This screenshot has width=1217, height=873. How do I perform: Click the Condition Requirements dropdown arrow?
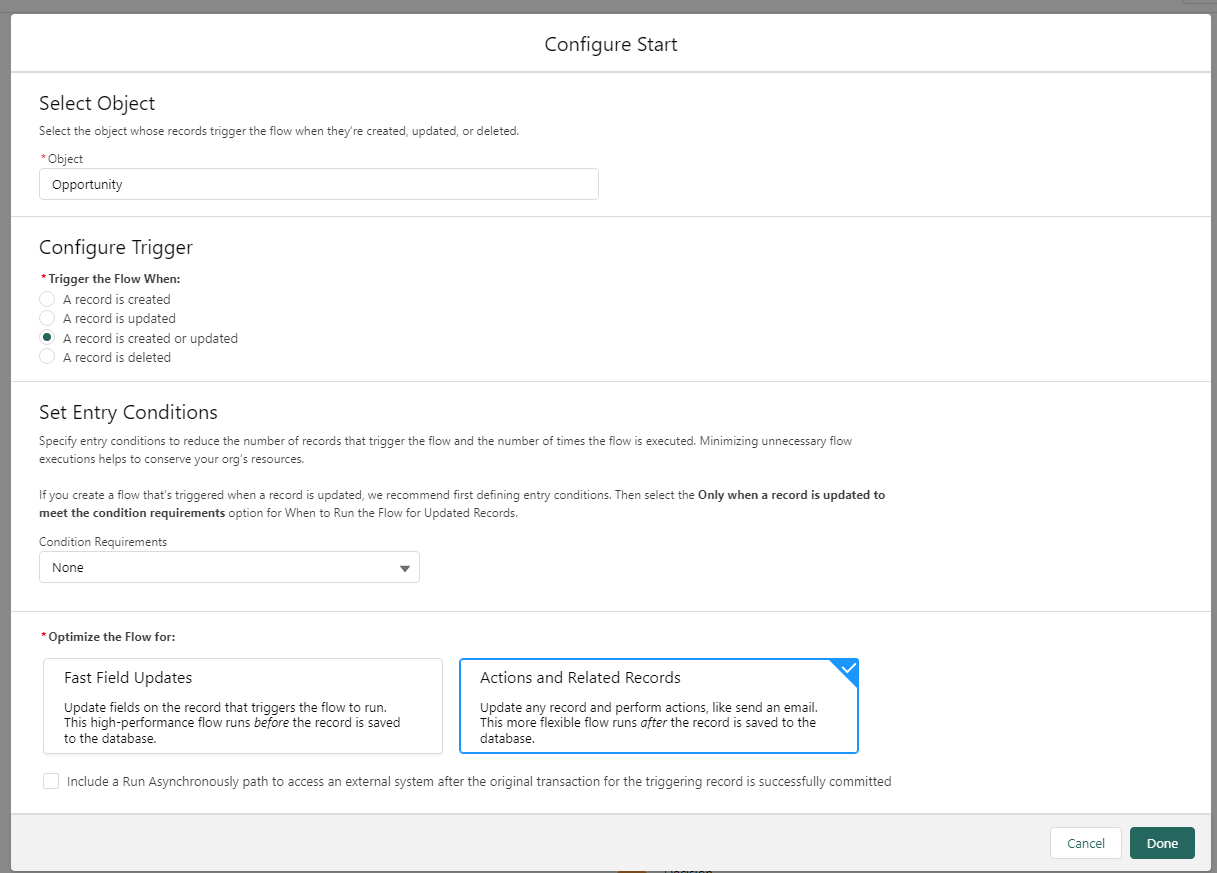[404, 568]
